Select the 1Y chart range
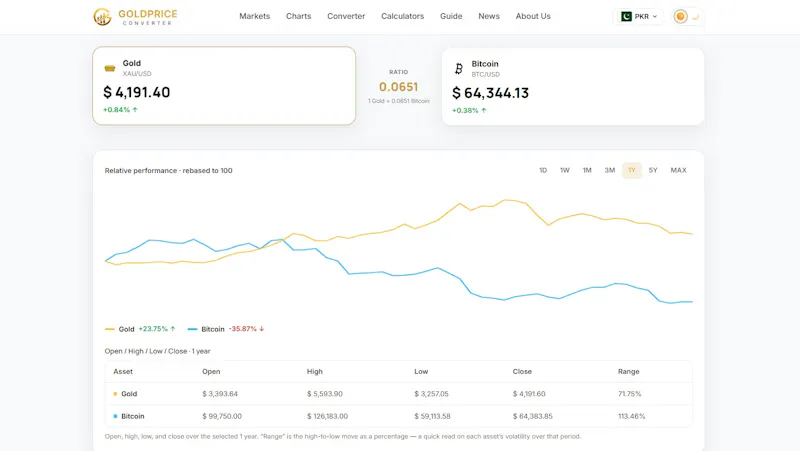This screenshot has height=451, width=800. click(x=632, y=170)
